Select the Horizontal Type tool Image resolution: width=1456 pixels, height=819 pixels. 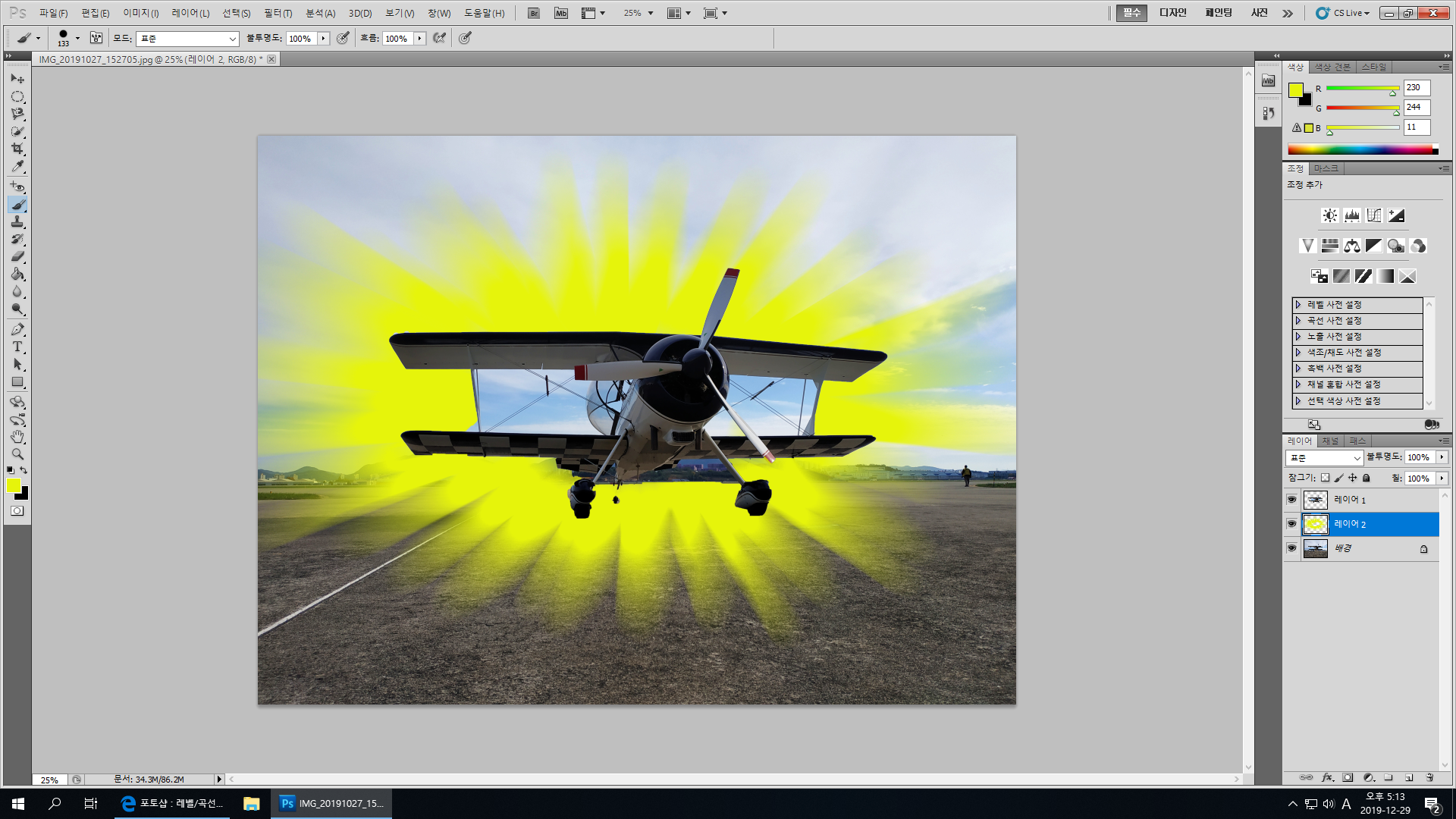coord(17,347)
